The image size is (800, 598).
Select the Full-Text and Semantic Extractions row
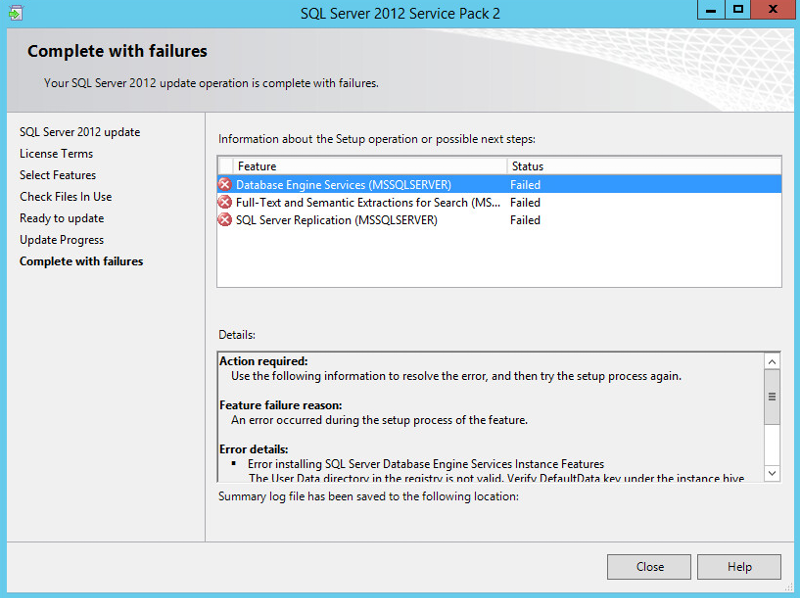point(499,202)
